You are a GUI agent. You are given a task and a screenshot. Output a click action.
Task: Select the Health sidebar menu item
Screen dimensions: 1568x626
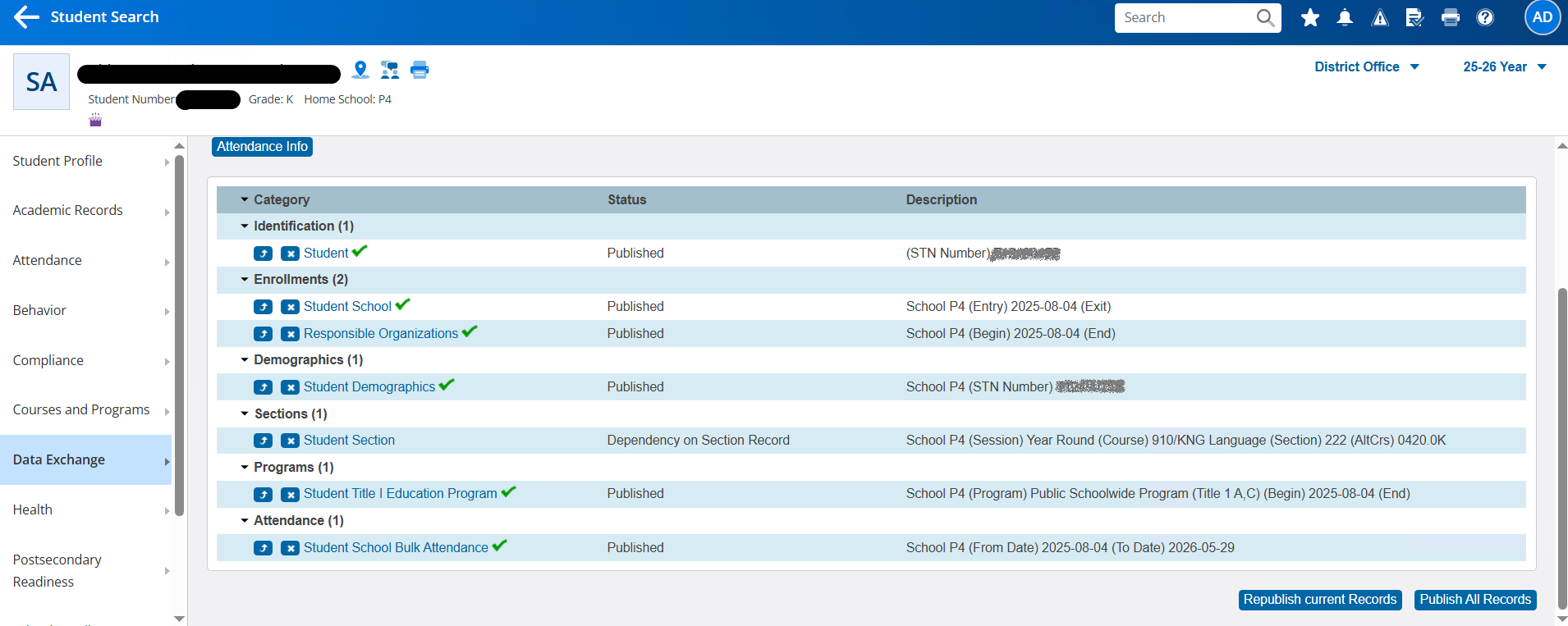coord(33,509)
